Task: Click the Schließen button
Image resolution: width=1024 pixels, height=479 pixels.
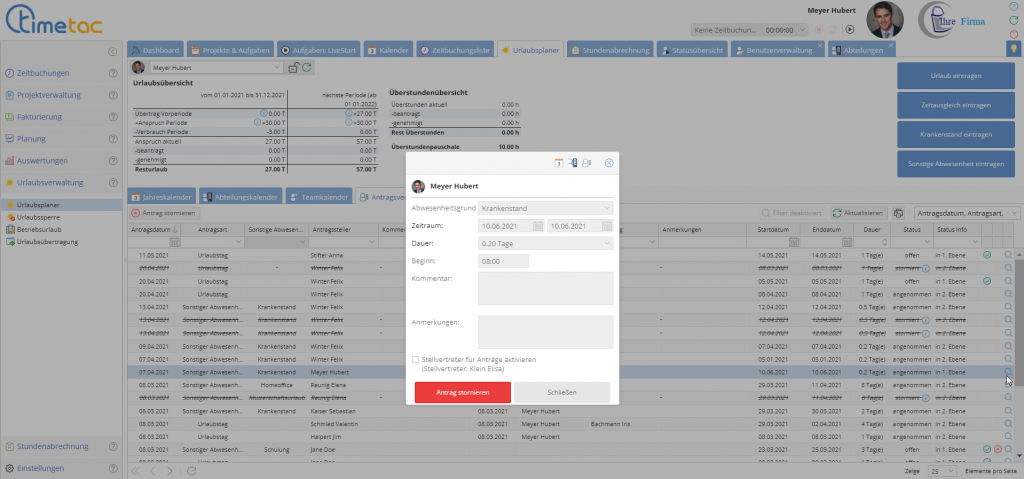Action: click(561, 393)
